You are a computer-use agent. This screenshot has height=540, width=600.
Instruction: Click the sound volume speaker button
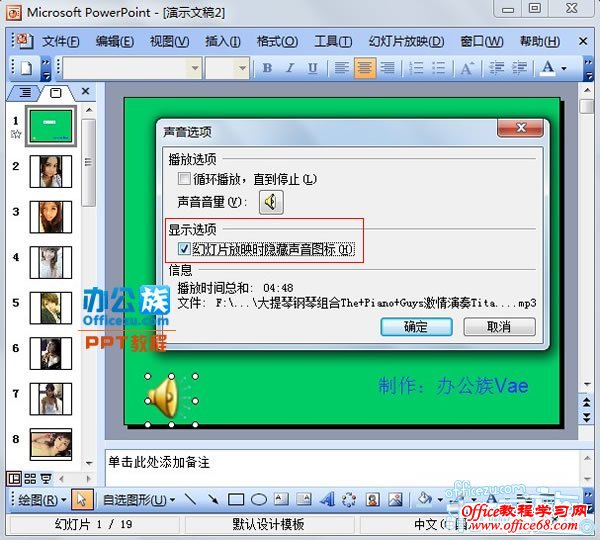[x=271, y=202]
